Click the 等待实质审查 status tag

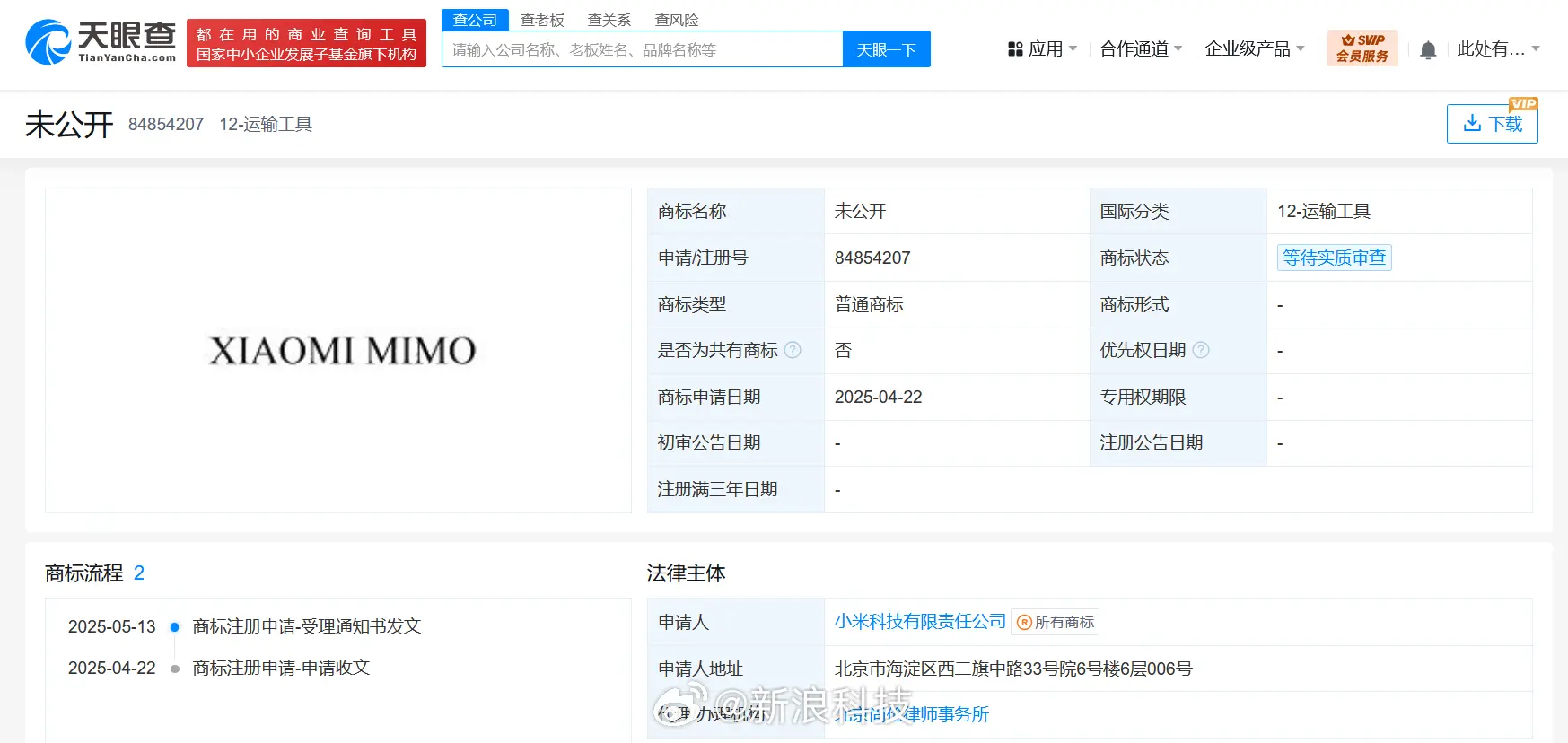coord(1334,258)
